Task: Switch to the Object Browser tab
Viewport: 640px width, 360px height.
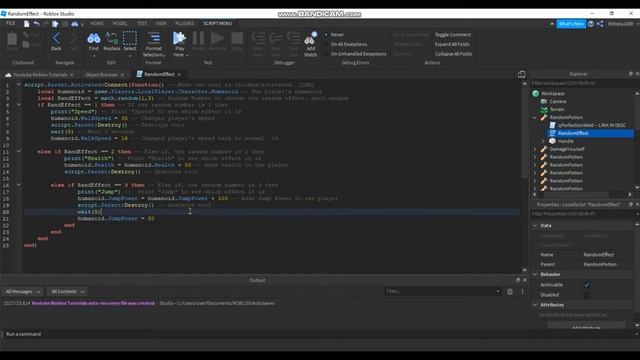Action: pos(102,75)
